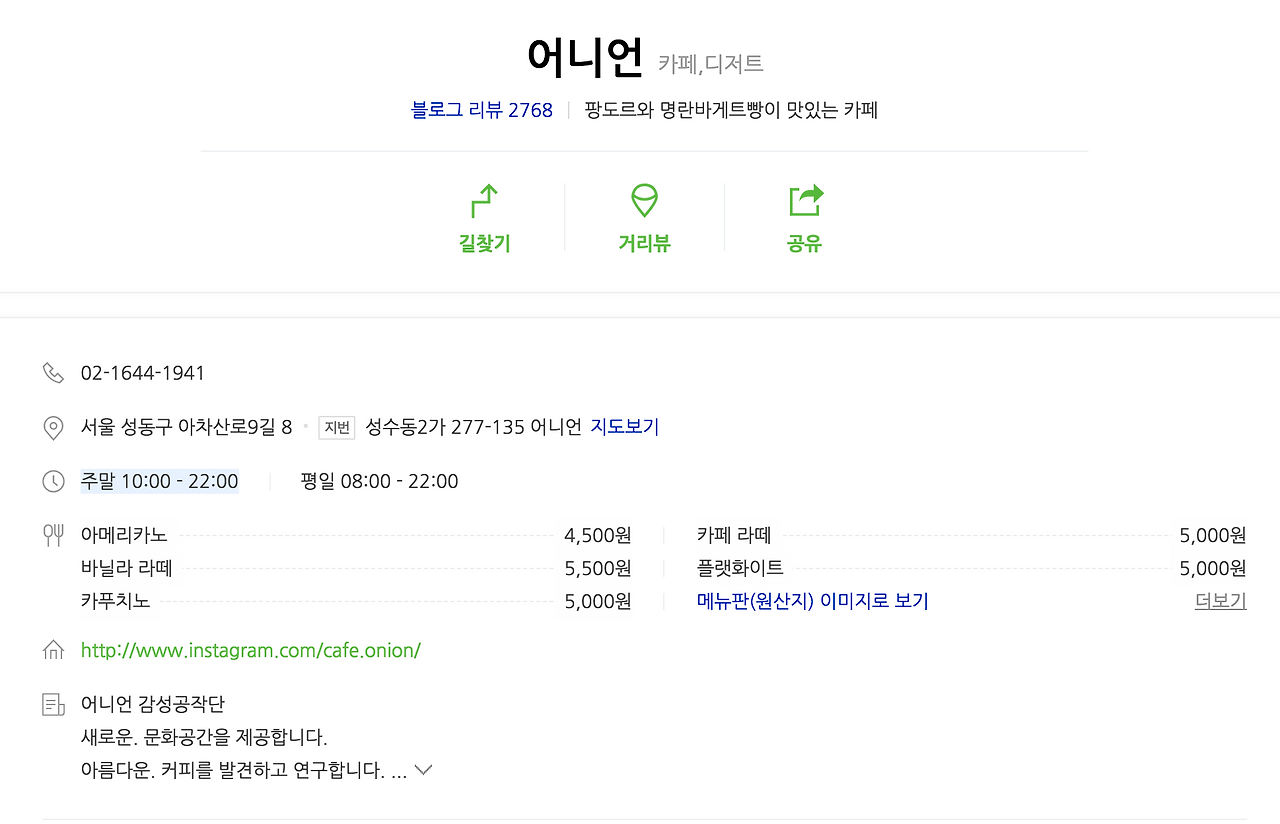Select the highlighted weekend hours text
This screenshot has width=1280, height=824.
[x=159, y=481]
